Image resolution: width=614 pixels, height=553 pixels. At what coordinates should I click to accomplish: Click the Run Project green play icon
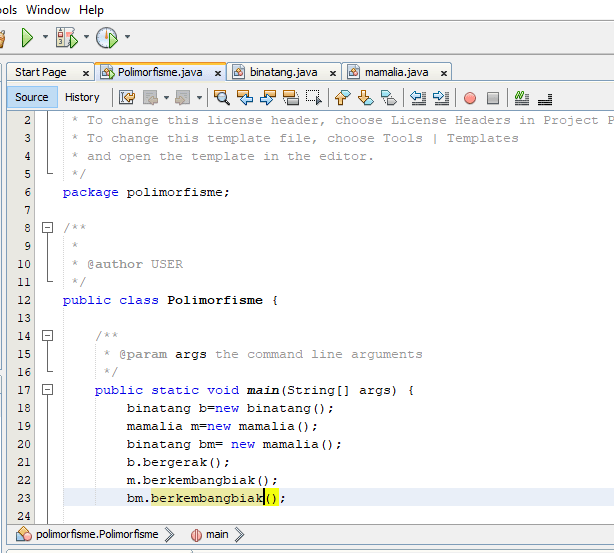click(27, 38)
